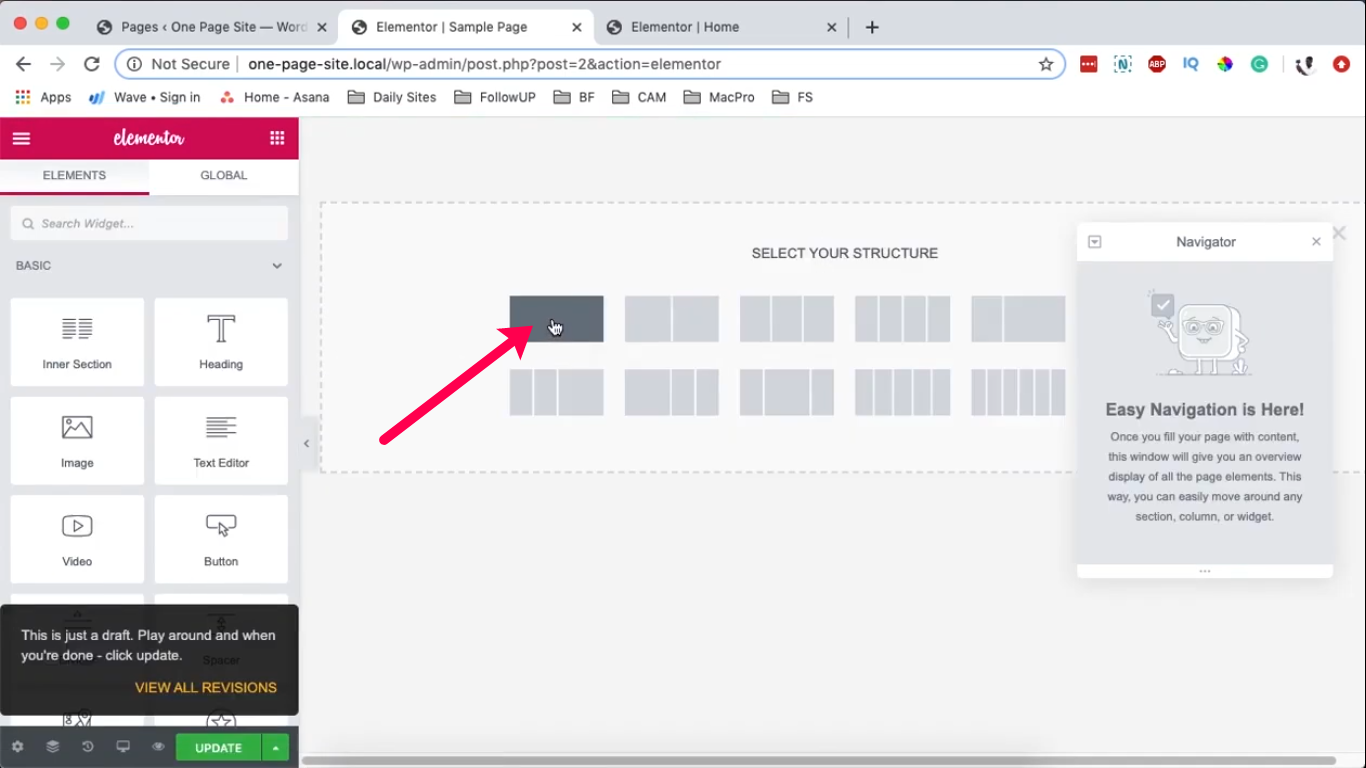
Task: Click VIEW ALL REVISIONS link
Action: point(206,688)
